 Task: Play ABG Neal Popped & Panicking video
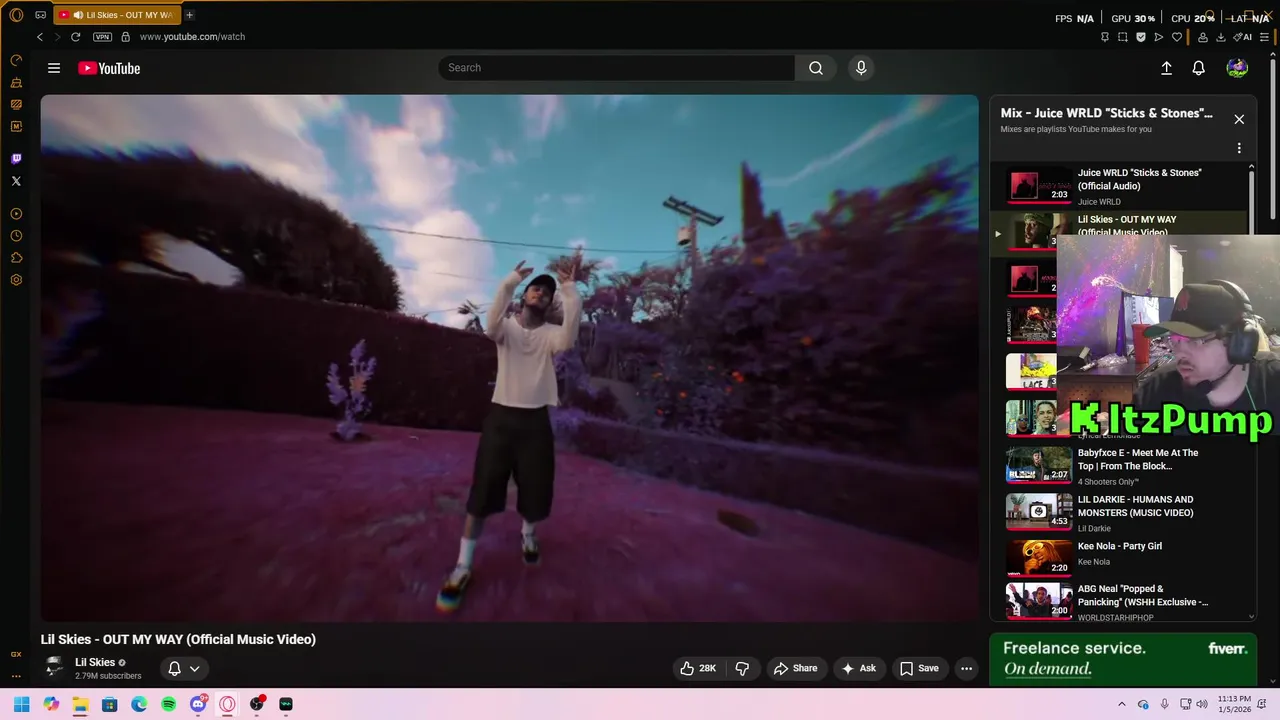tap(1120, 602)
